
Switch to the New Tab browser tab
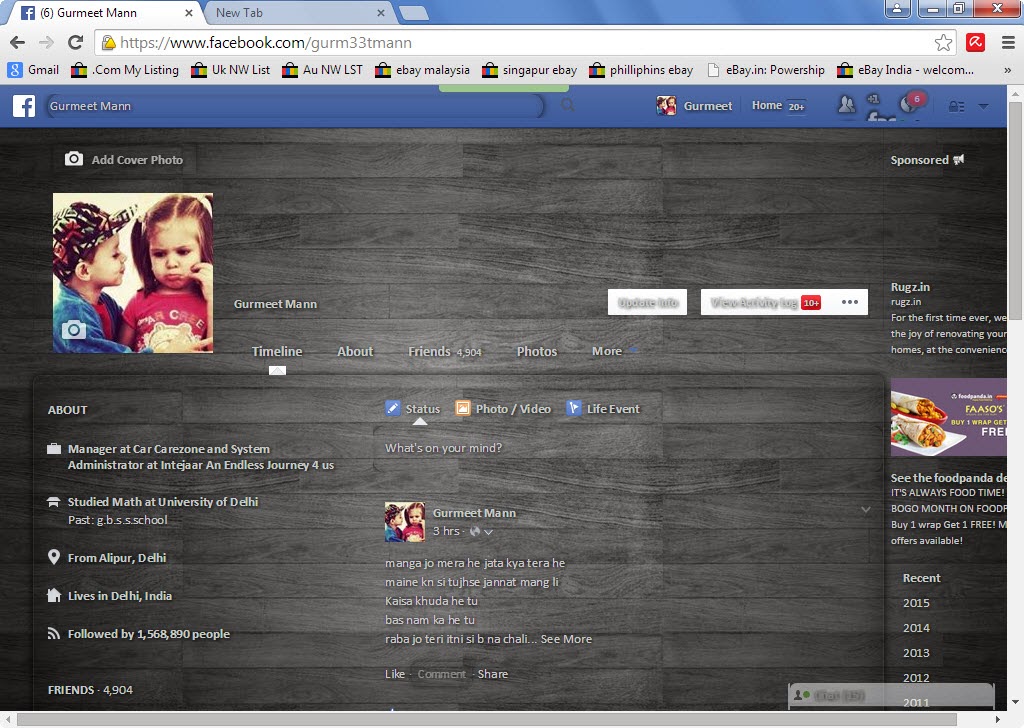pos(298,12)
